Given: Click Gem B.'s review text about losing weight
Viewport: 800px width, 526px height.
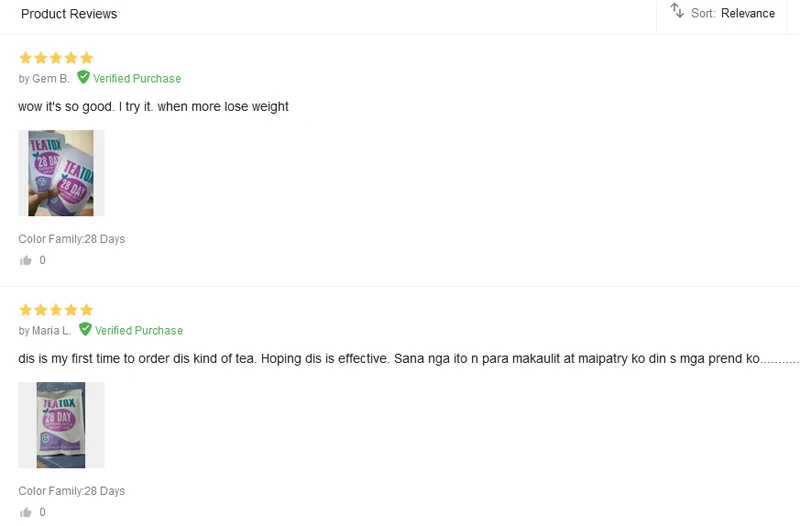Looking at the screenshot, I should click(x=153, y=106).
